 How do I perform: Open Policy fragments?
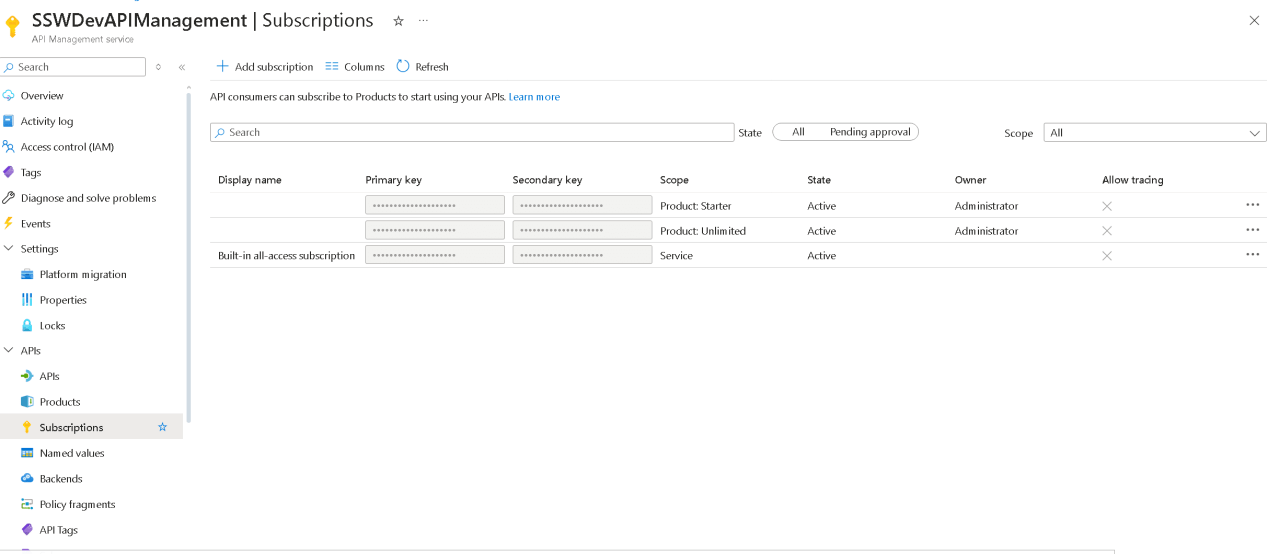coord(77,504)
